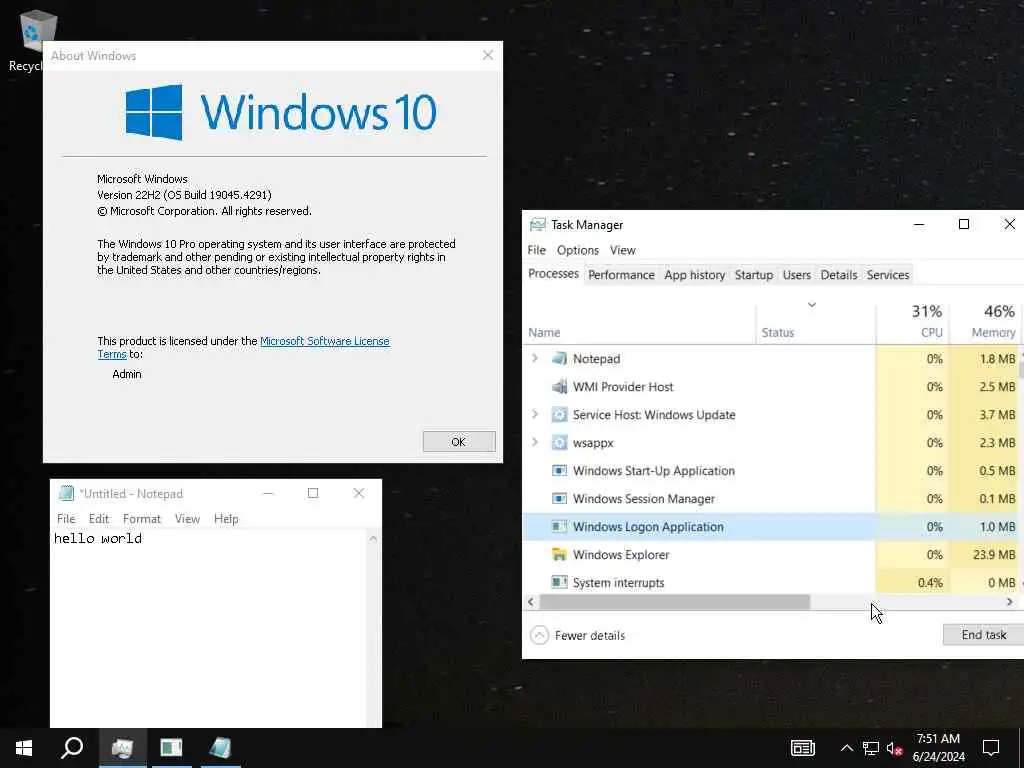The image size is (1024, 768).
Task: Click the second taskbar app icon
Action: 171,748
